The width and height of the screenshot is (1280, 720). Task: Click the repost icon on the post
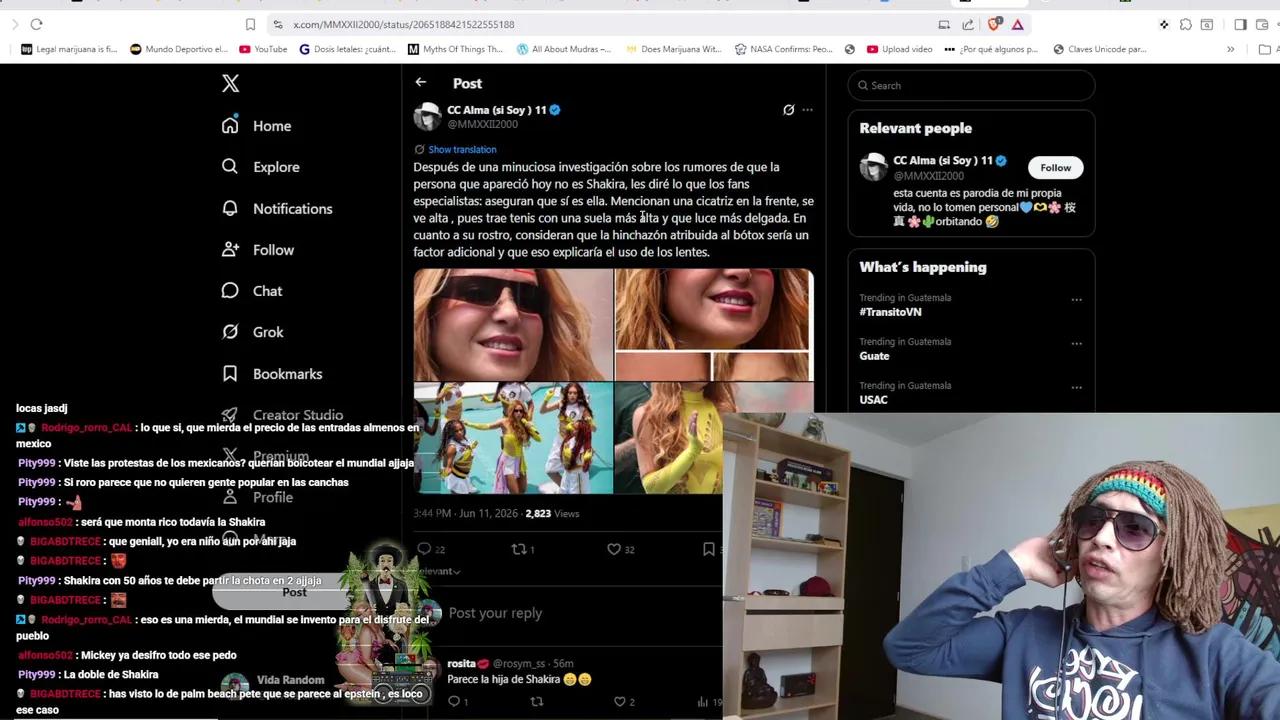pos(519,549)
